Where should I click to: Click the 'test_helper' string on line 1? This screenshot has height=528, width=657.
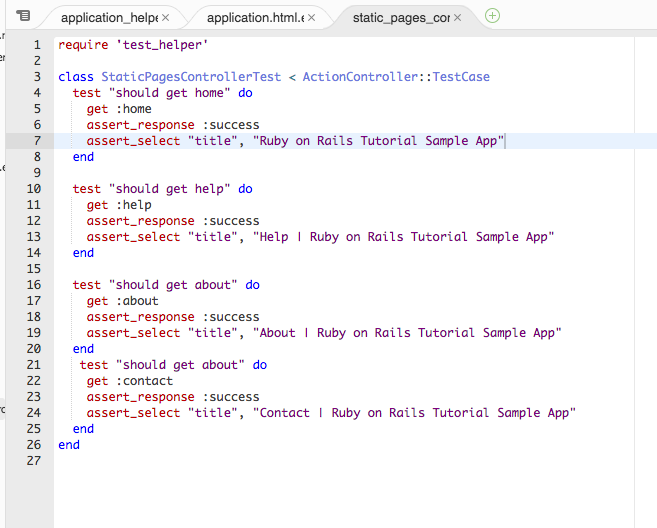pyautogui.click(x=162, y=44)
